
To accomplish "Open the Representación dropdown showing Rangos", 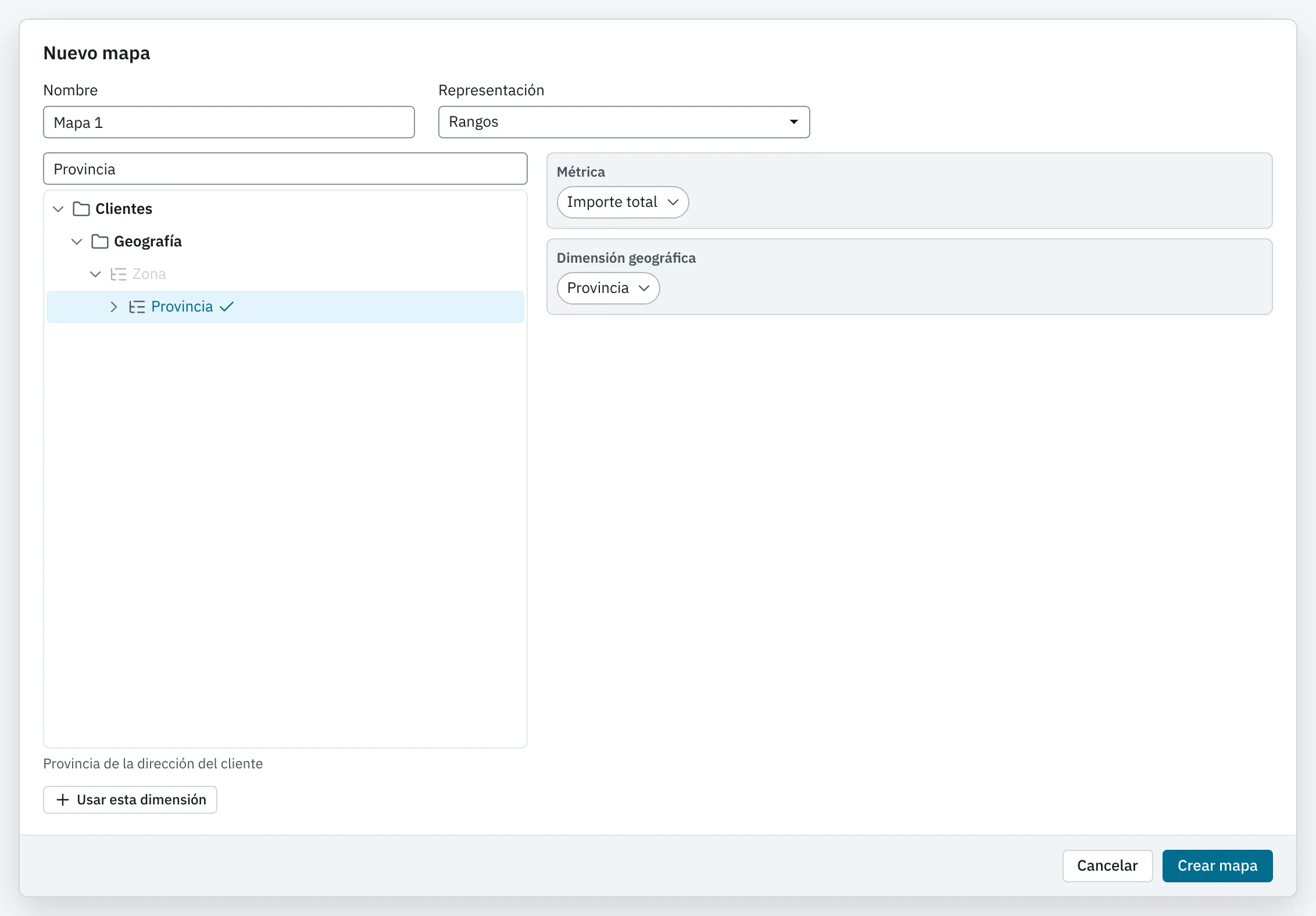I will (x=624, y=122).
